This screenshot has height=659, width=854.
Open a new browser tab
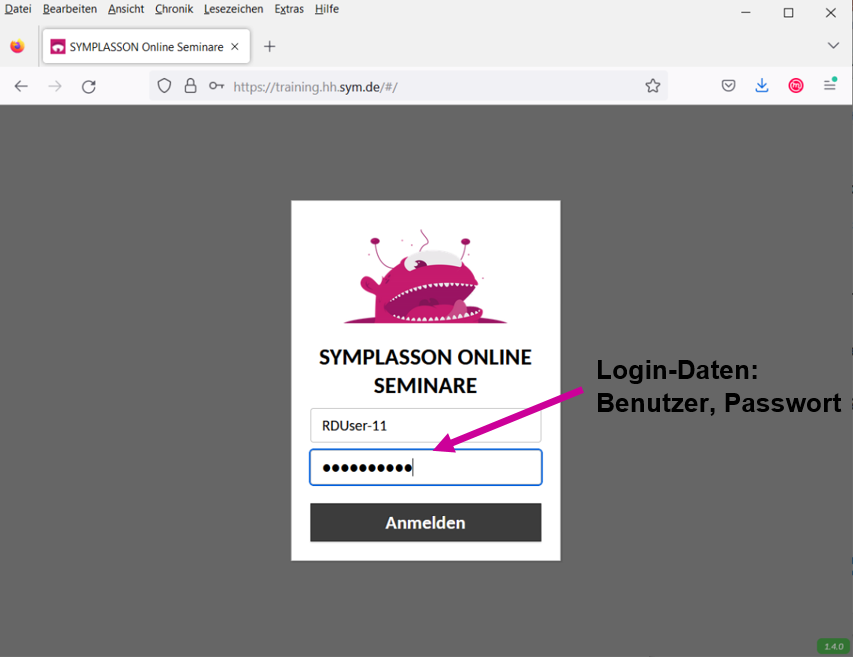click(x=270, y=47)
